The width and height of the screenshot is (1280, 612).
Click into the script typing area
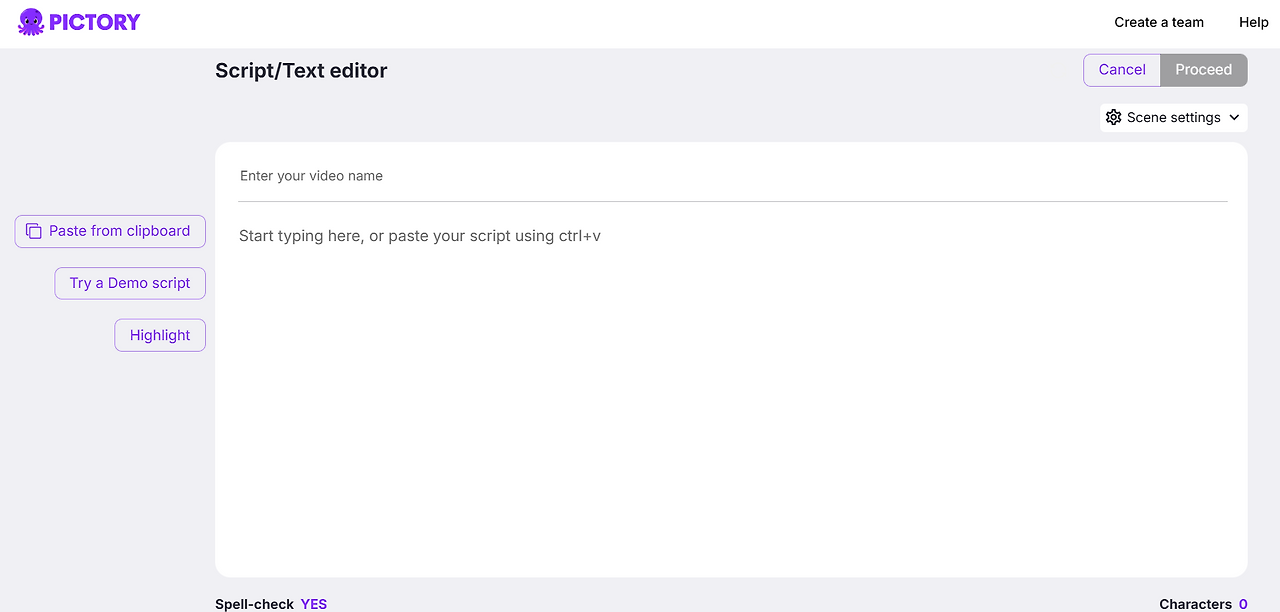(x=731, y=390)
